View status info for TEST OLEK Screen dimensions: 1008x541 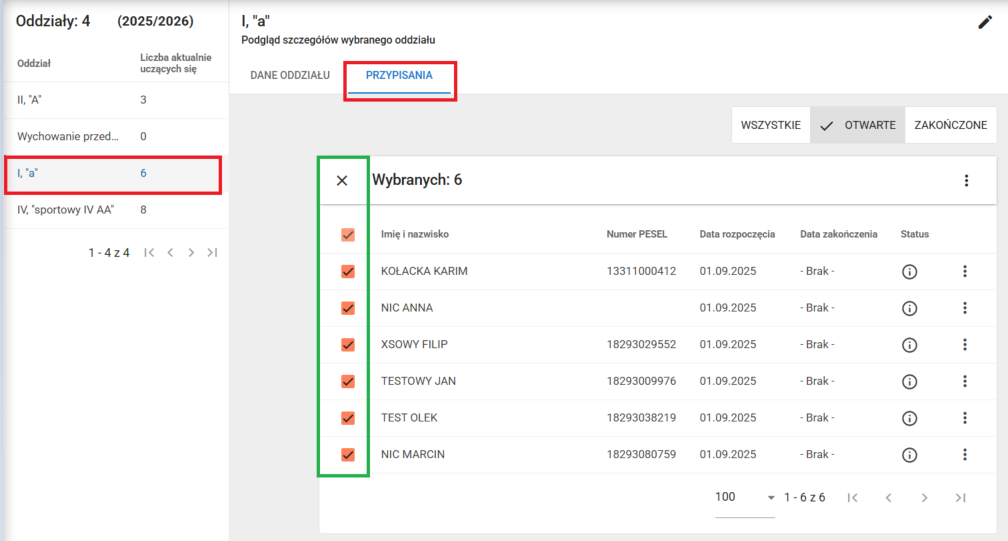pos(909,418)
